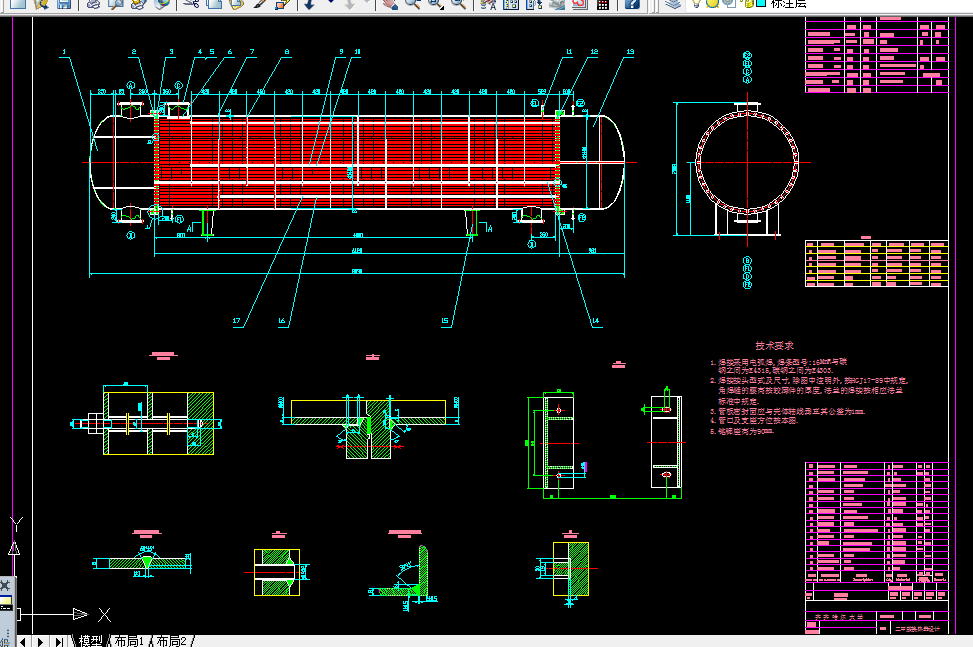Copy to clipboard with the Copy icon
This screenshot has width=973, height=647.
213,4
